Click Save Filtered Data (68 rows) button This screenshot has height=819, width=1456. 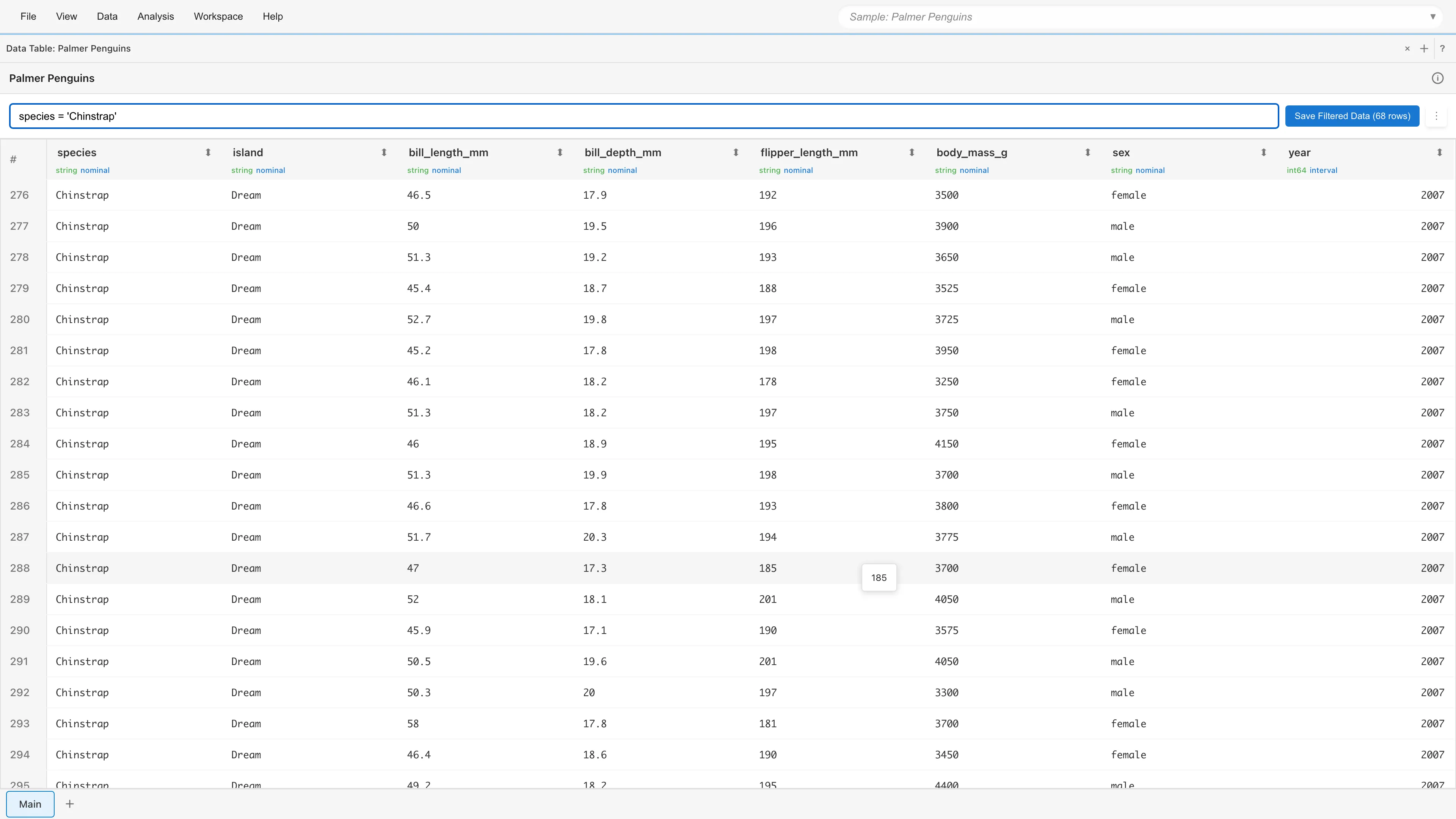pyautogui.click(x=1352, y=116)
